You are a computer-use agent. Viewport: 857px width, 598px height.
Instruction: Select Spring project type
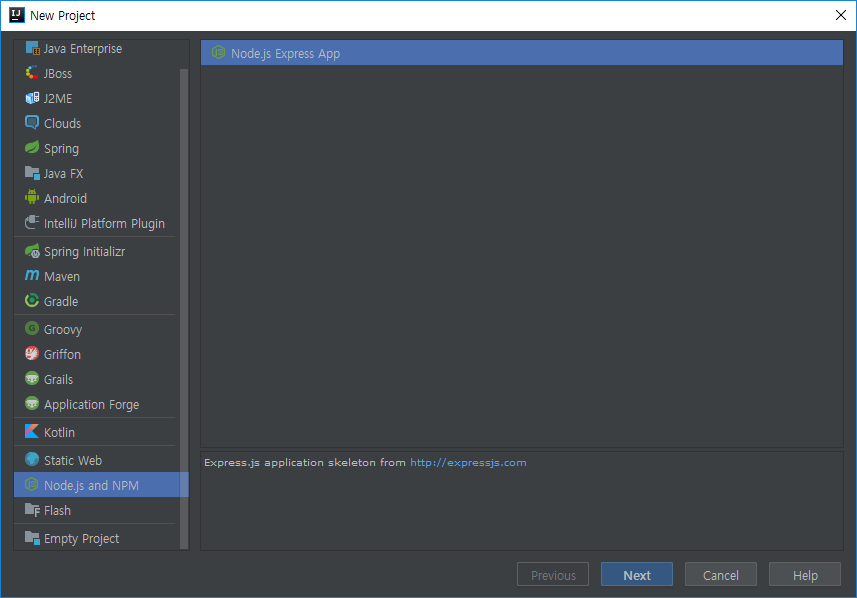[x=61, y=149]
